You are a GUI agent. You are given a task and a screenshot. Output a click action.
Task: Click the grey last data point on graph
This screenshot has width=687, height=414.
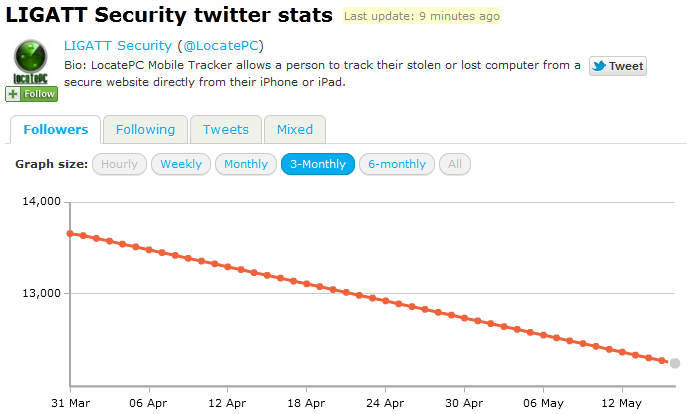tap(675, 363)
